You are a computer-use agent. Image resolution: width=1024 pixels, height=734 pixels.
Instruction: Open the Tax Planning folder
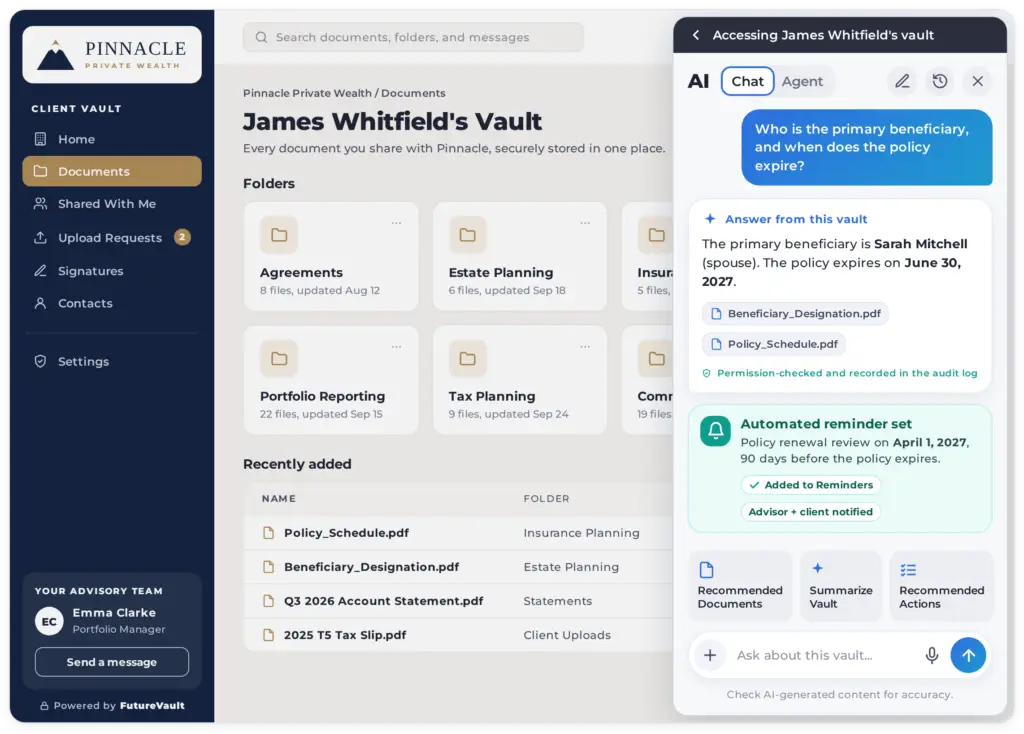(x=520, y=380)
